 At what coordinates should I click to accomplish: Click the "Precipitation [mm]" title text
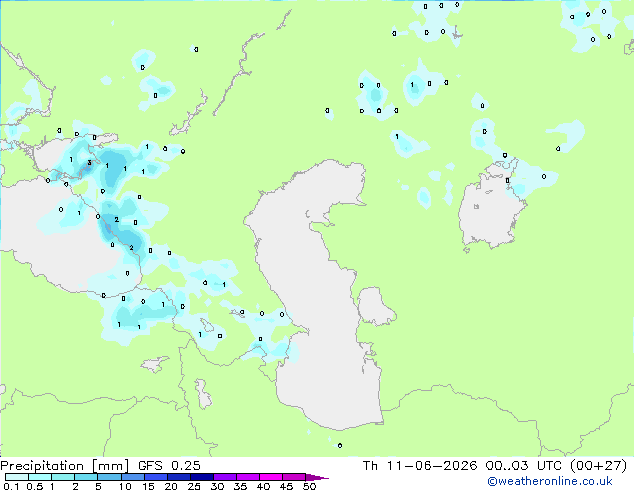coord(64,466)
